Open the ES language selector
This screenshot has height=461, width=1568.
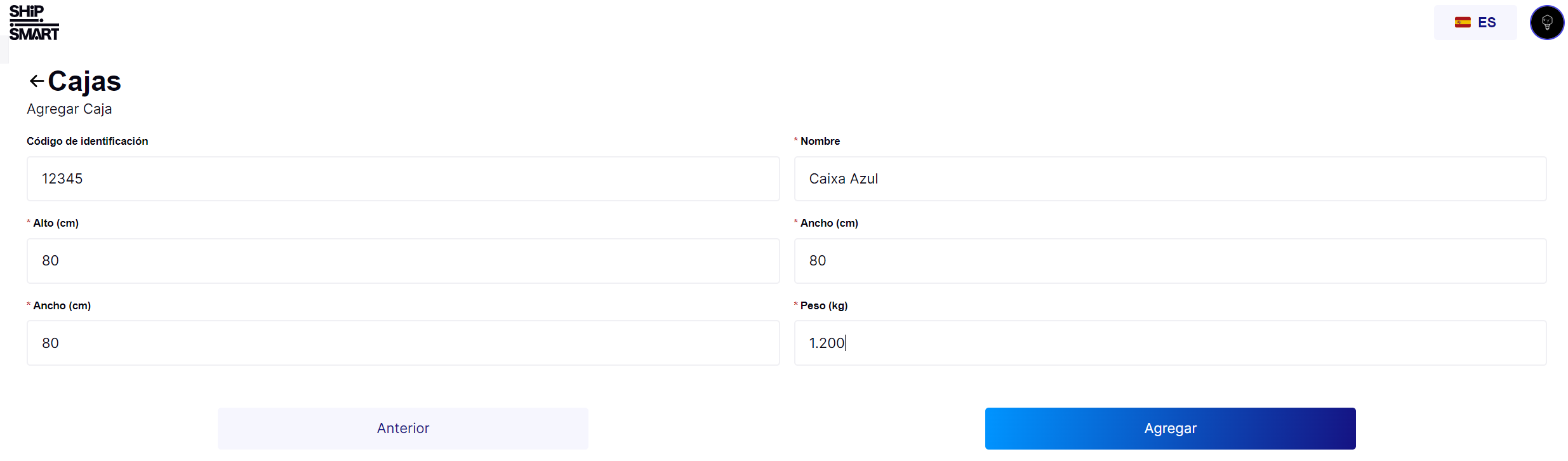tap(1475, 23)
